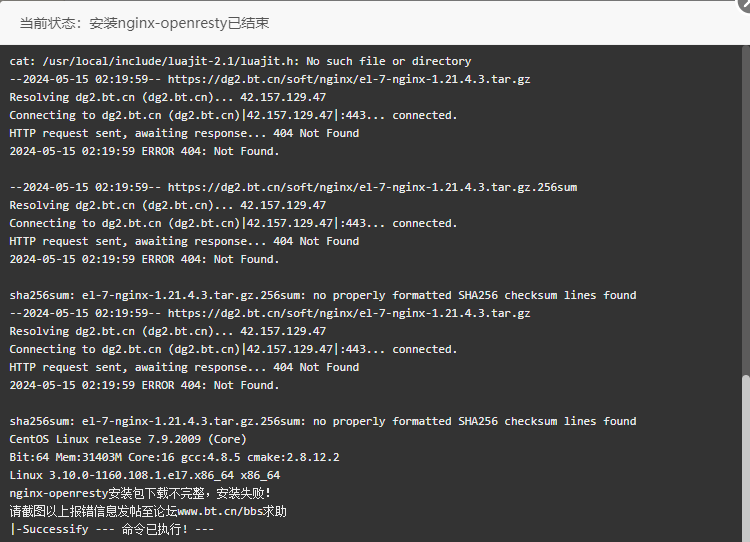Viewport: 750px width, 542px height.
Task: Click the gcc:4.8.5 version text
Action: pos(210,457)
